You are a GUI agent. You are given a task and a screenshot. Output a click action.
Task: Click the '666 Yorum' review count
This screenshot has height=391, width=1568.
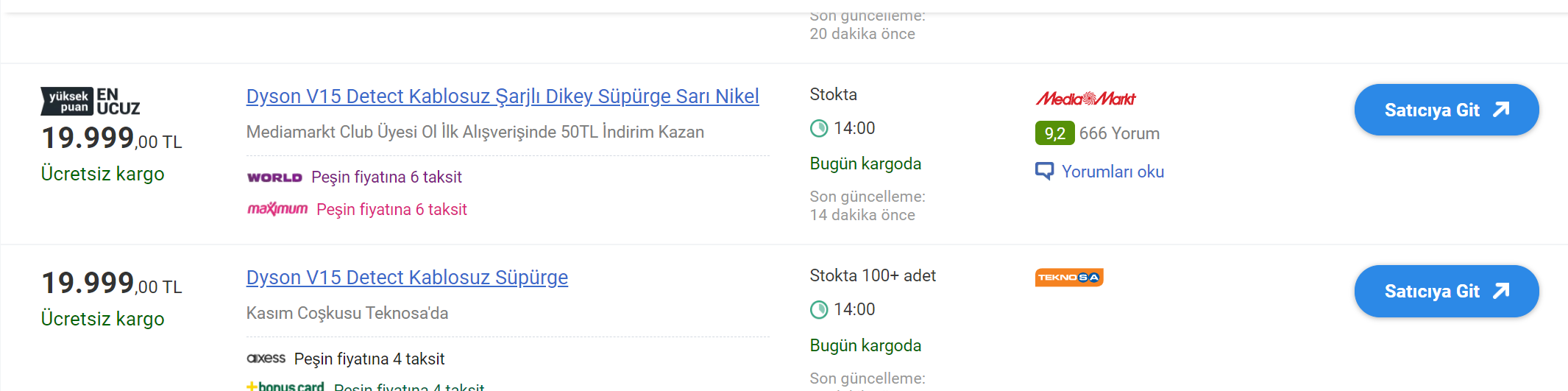pyautogui.click(x=1119, y=133)
